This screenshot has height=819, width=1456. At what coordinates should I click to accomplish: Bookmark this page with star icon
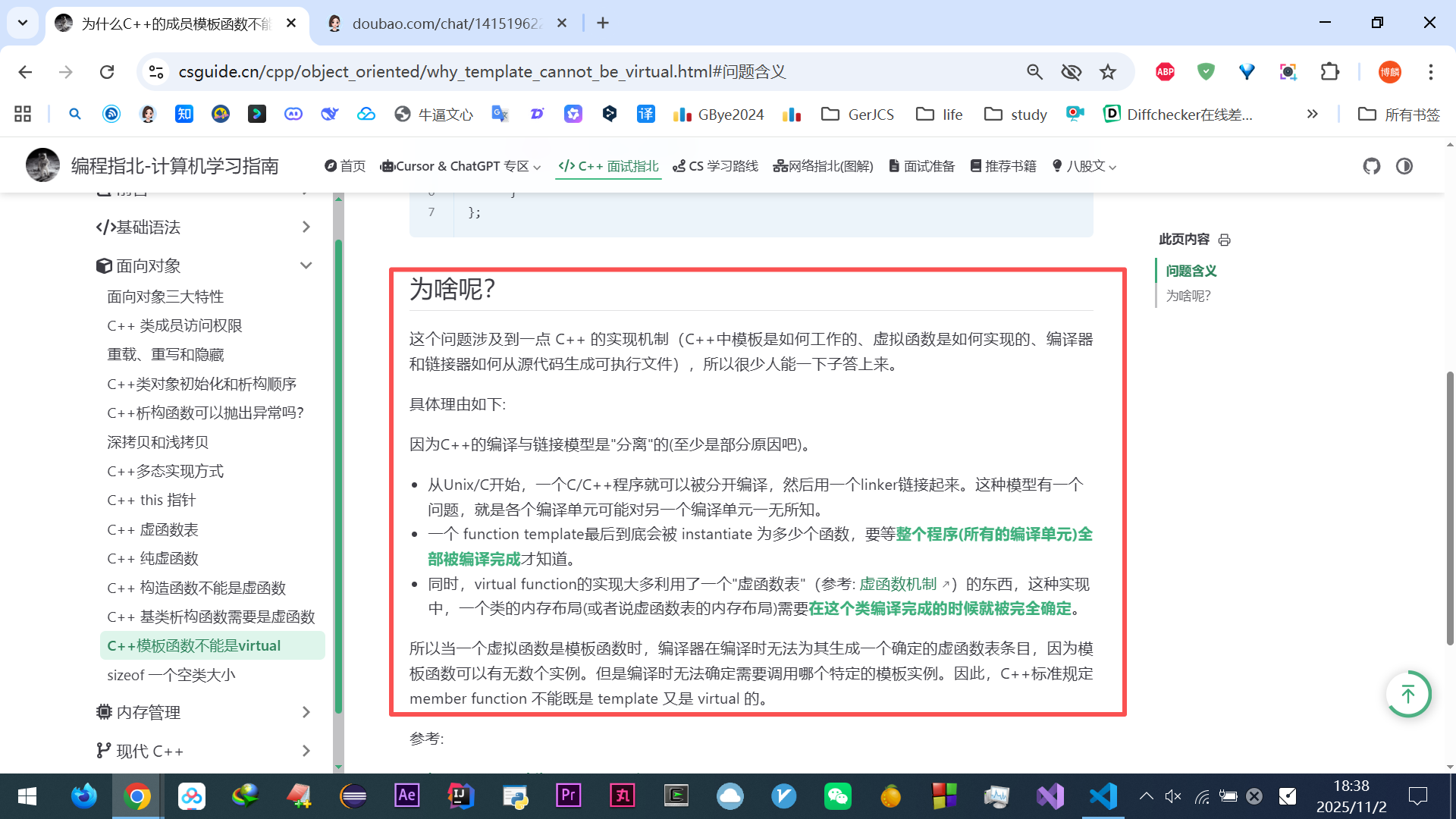(x=1108, y=72)
